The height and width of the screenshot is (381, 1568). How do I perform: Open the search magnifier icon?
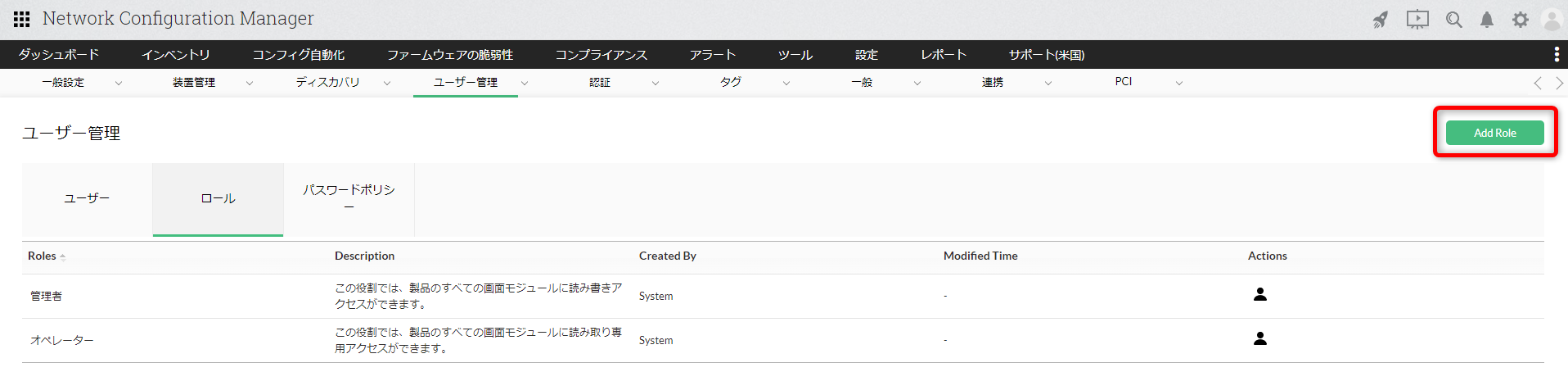(1453, 20)
